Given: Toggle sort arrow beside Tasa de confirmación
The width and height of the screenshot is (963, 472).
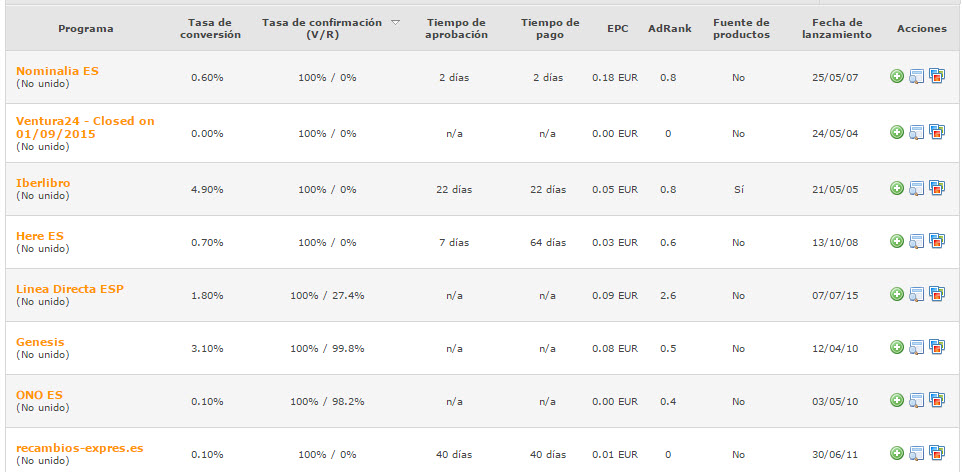Looking at the screenshot, I should tap(395, 23).
